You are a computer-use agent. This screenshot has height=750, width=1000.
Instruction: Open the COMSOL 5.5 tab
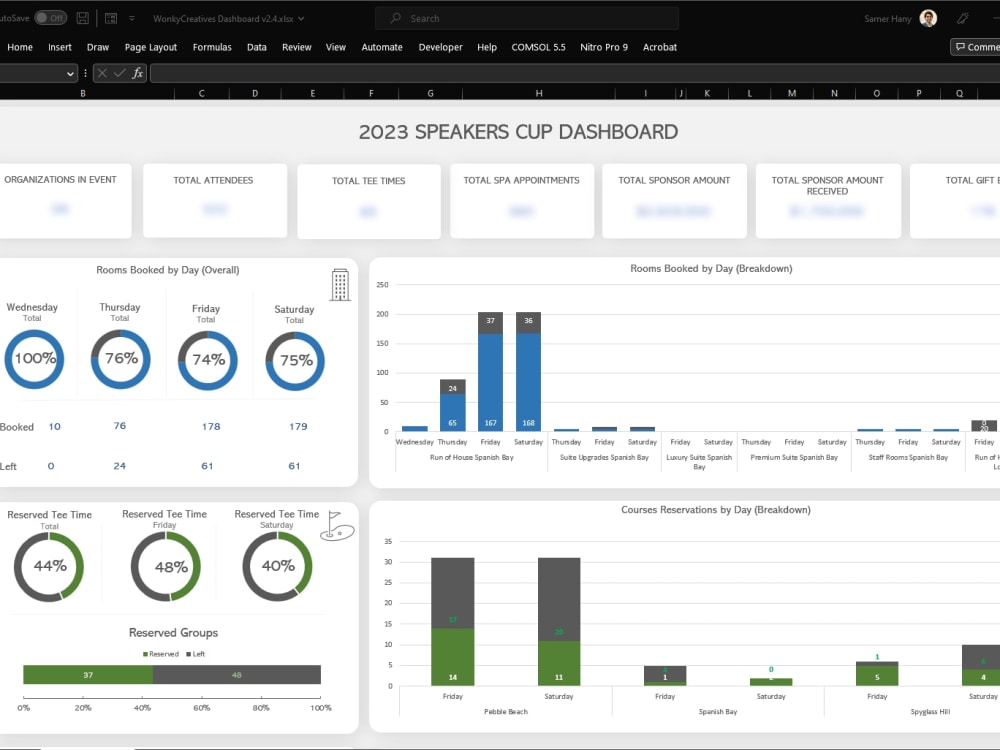click(538, 47)
